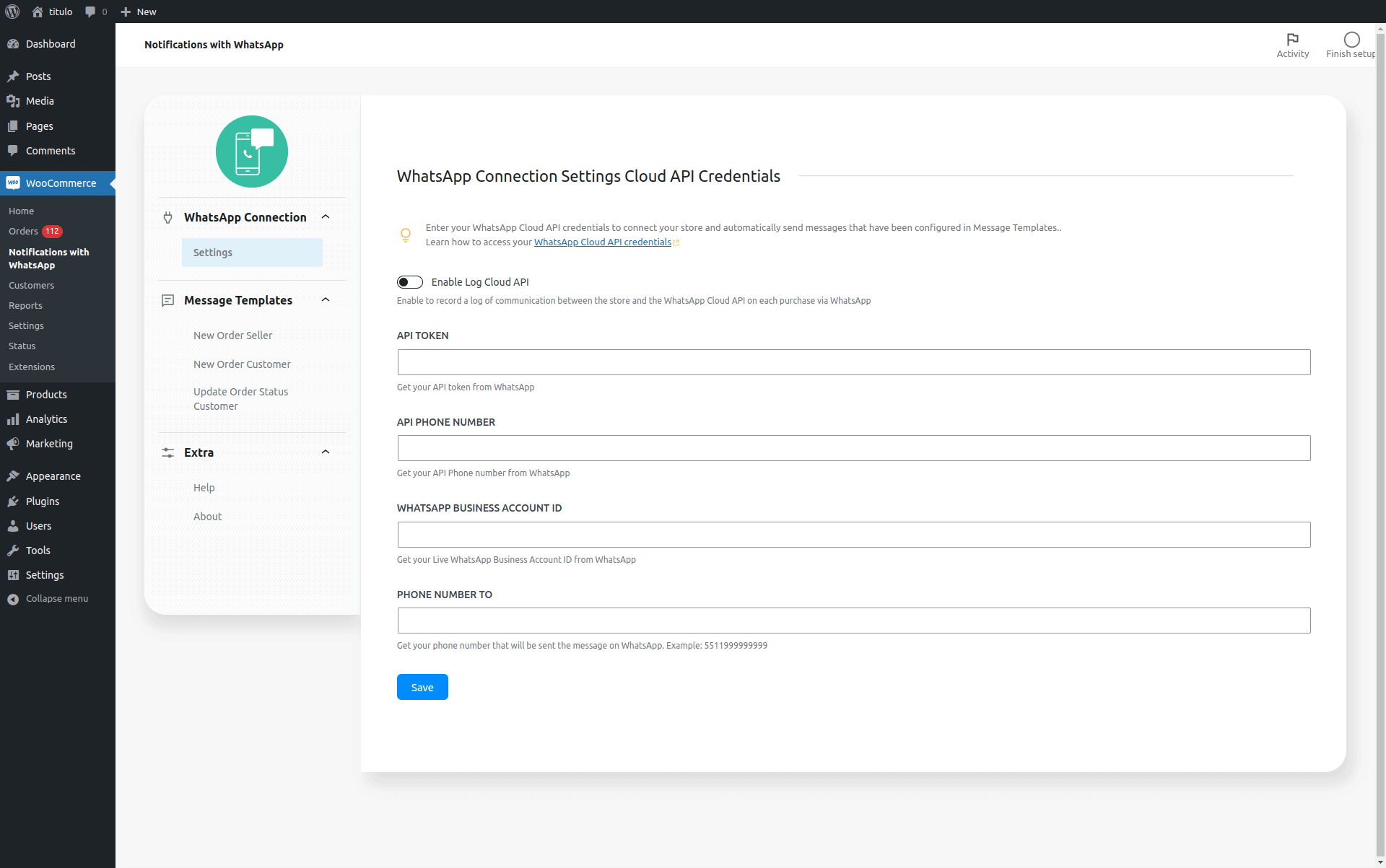Click inside the API TOKEN field

[853, 362]
